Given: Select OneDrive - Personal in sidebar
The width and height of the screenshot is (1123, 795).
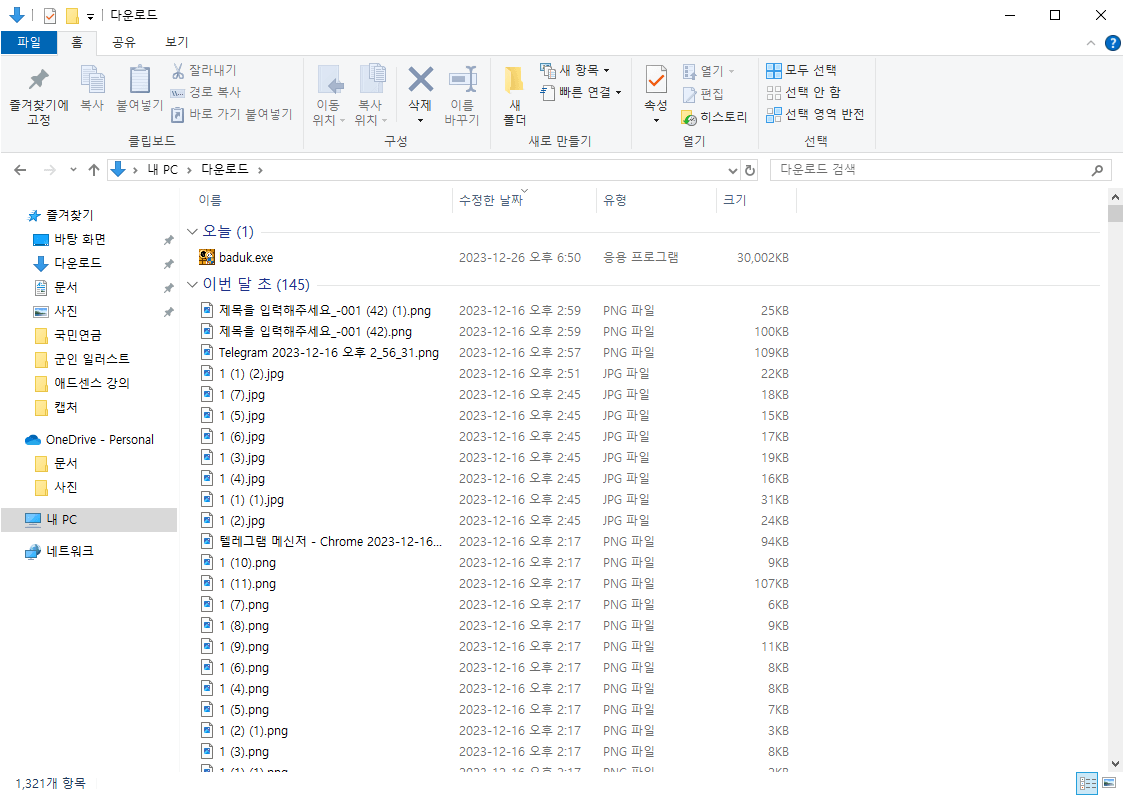Looking at the screenshot, I should tap(99, 440).
